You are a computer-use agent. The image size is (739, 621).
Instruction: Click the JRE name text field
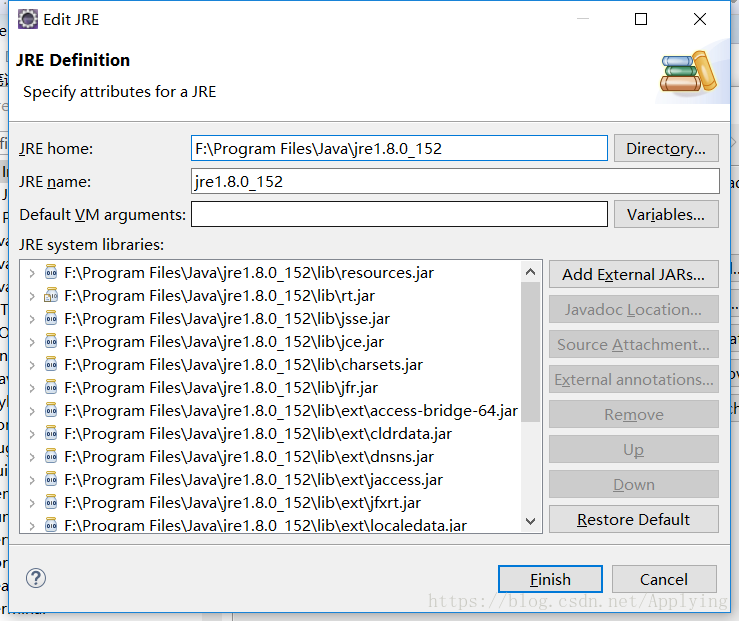pyautogui.click(x=455, y=182)
